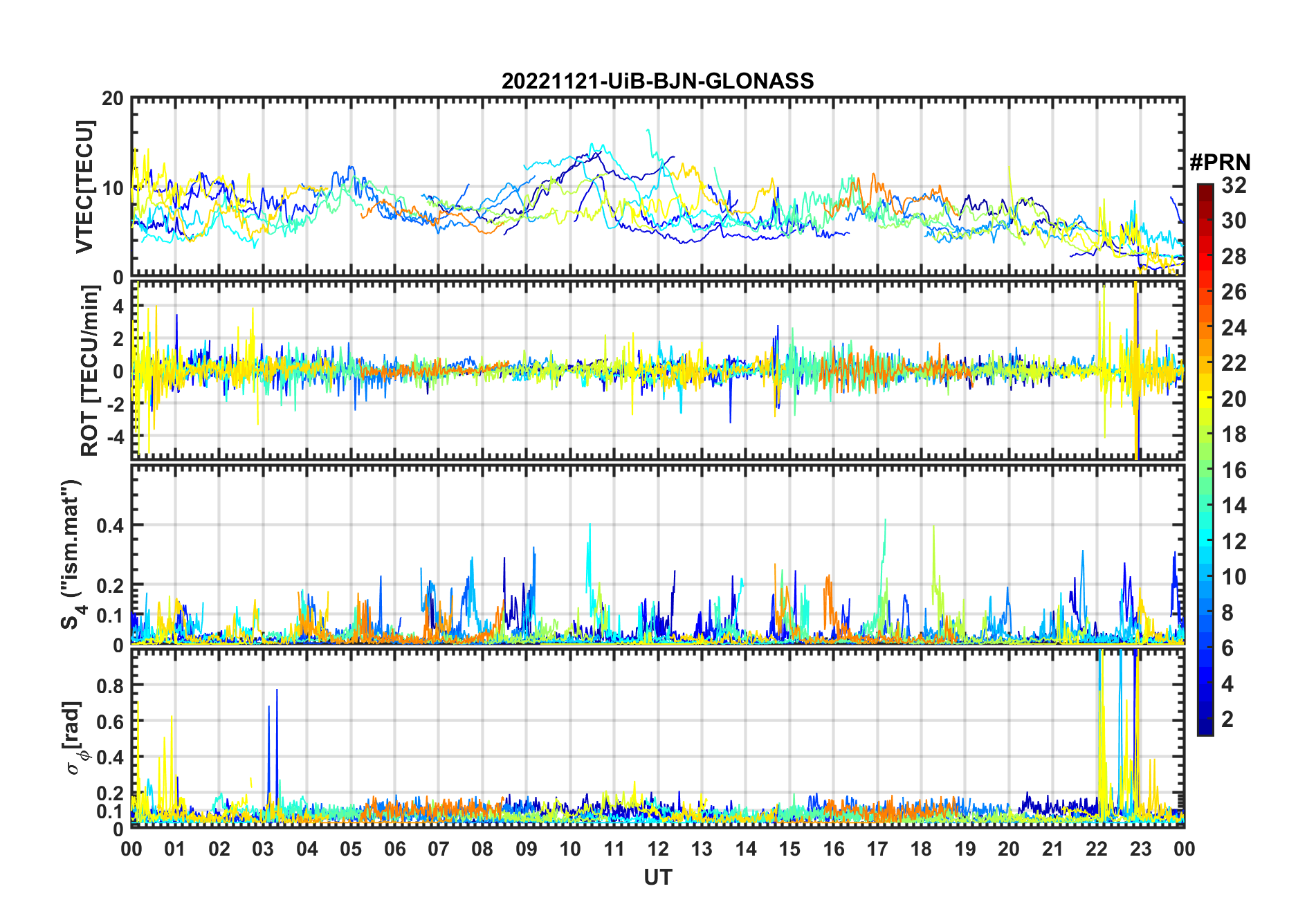Select the ROT [TECU/min] y-axis label
This screenshot has height=920, width=1316.
coord(90,371)
